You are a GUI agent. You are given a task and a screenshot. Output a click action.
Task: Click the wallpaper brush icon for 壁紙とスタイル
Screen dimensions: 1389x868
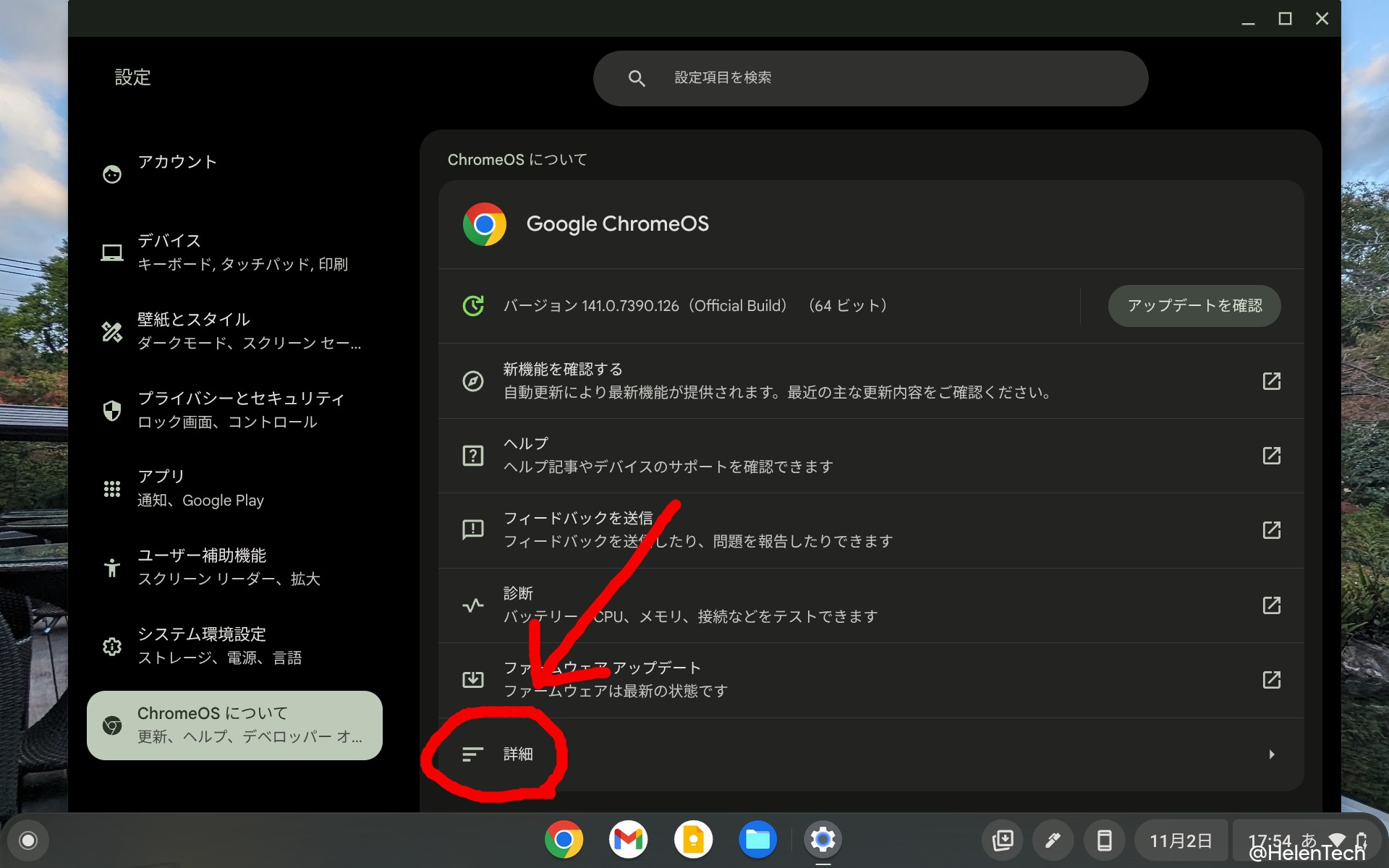112,331
